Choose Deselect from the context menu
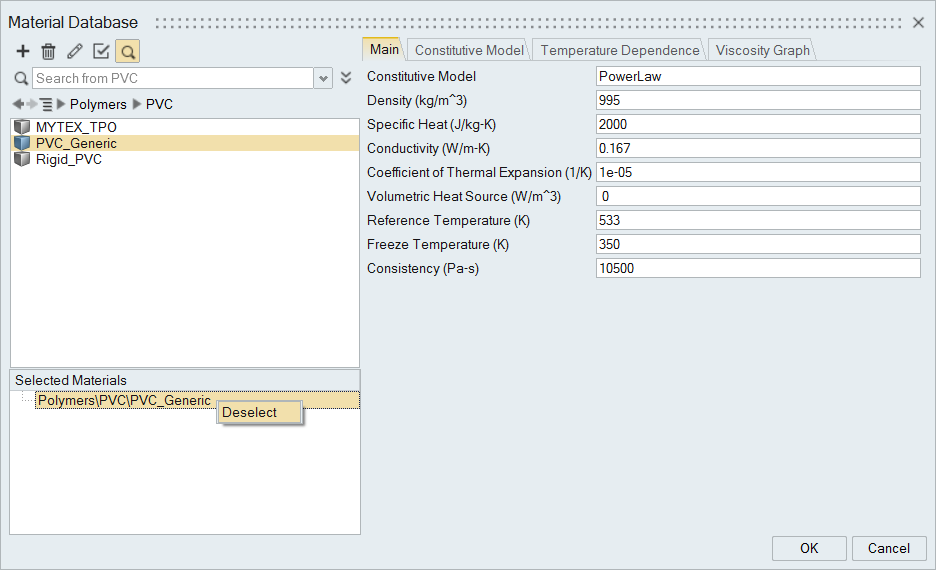This screenshot has height=570, width=936. coord(250,412)
